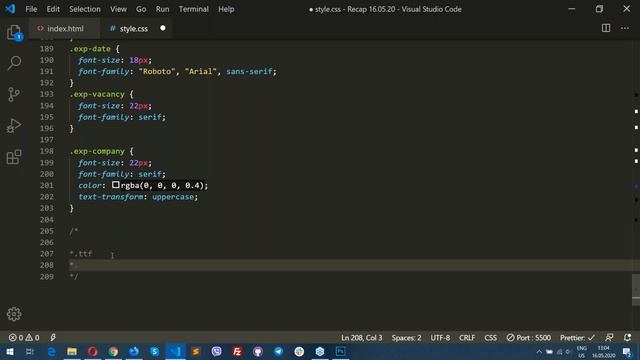Open the Help menu
640x360 pixels.
click(226, 9)
